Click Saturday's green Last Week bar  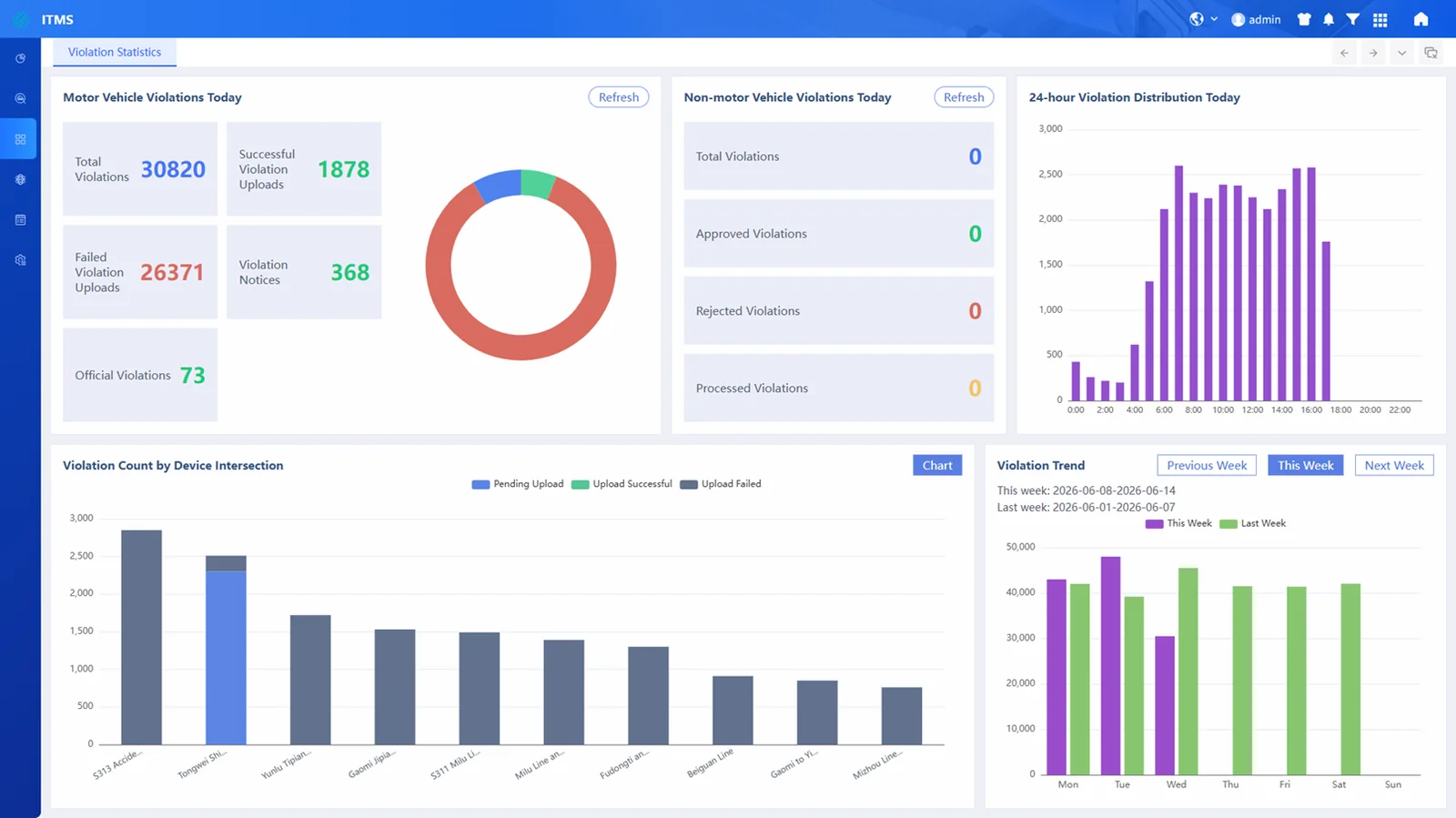pyautogui.click(x=1350, y=679)
